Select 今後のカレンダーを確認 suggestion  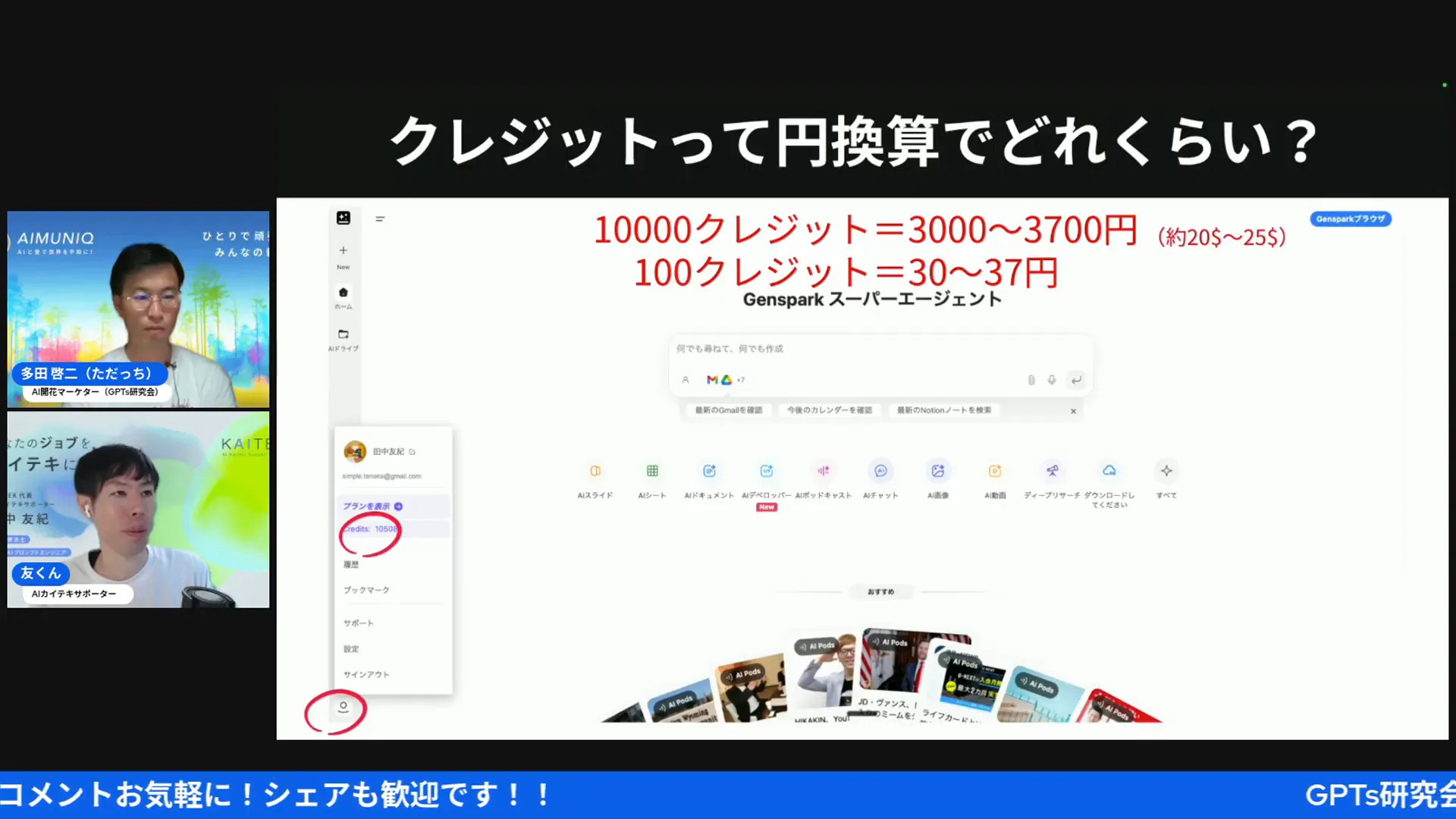pos(830,410)
